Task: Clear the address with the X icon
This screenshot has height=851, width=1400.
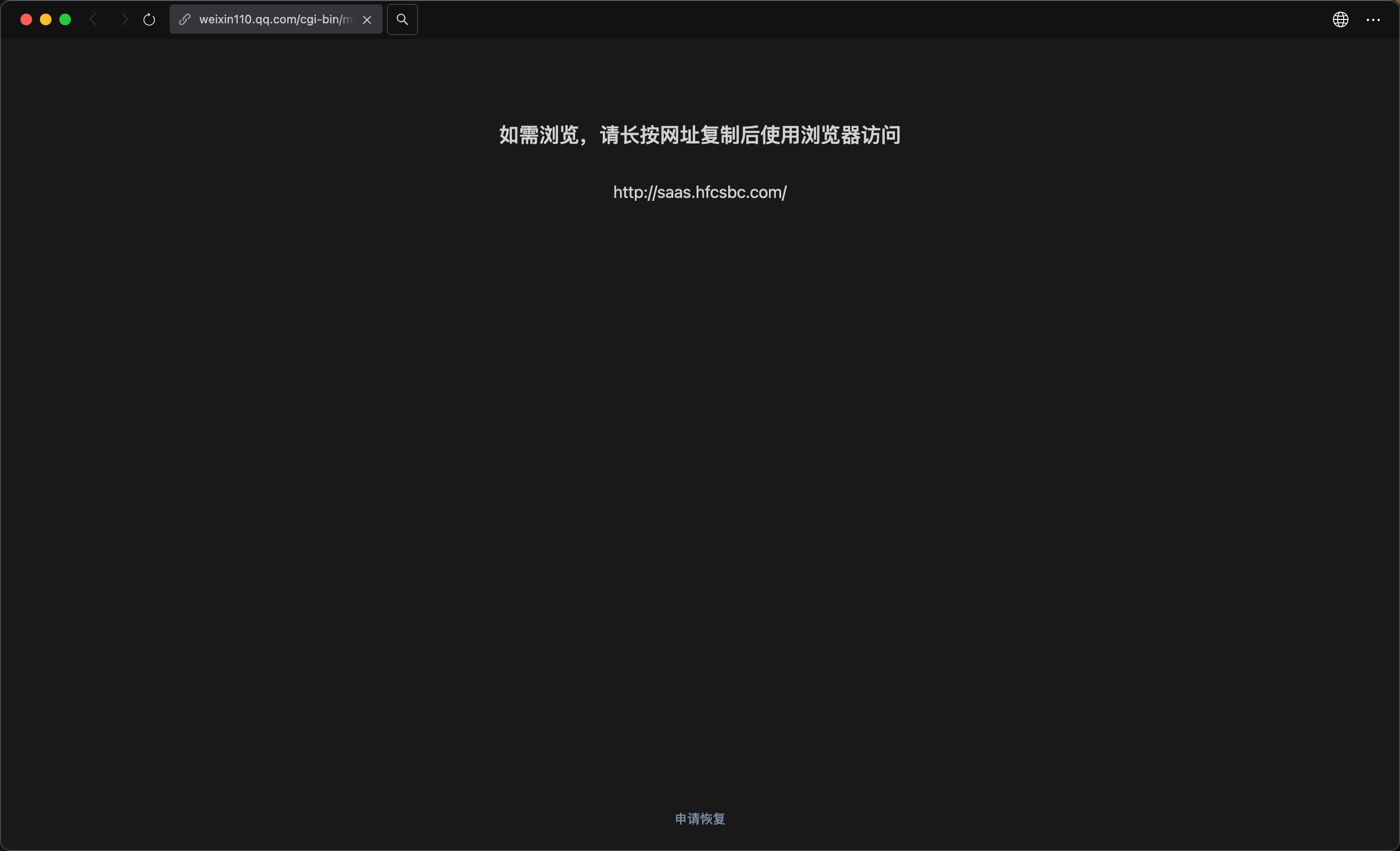Action: tap(367, 20)
